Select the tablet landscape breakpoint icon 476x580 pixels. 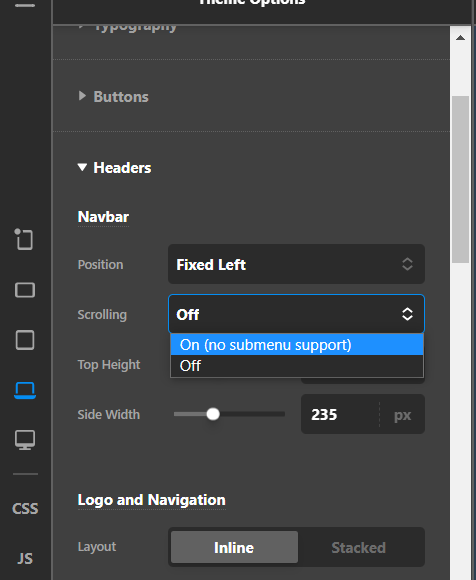[25, 290]
